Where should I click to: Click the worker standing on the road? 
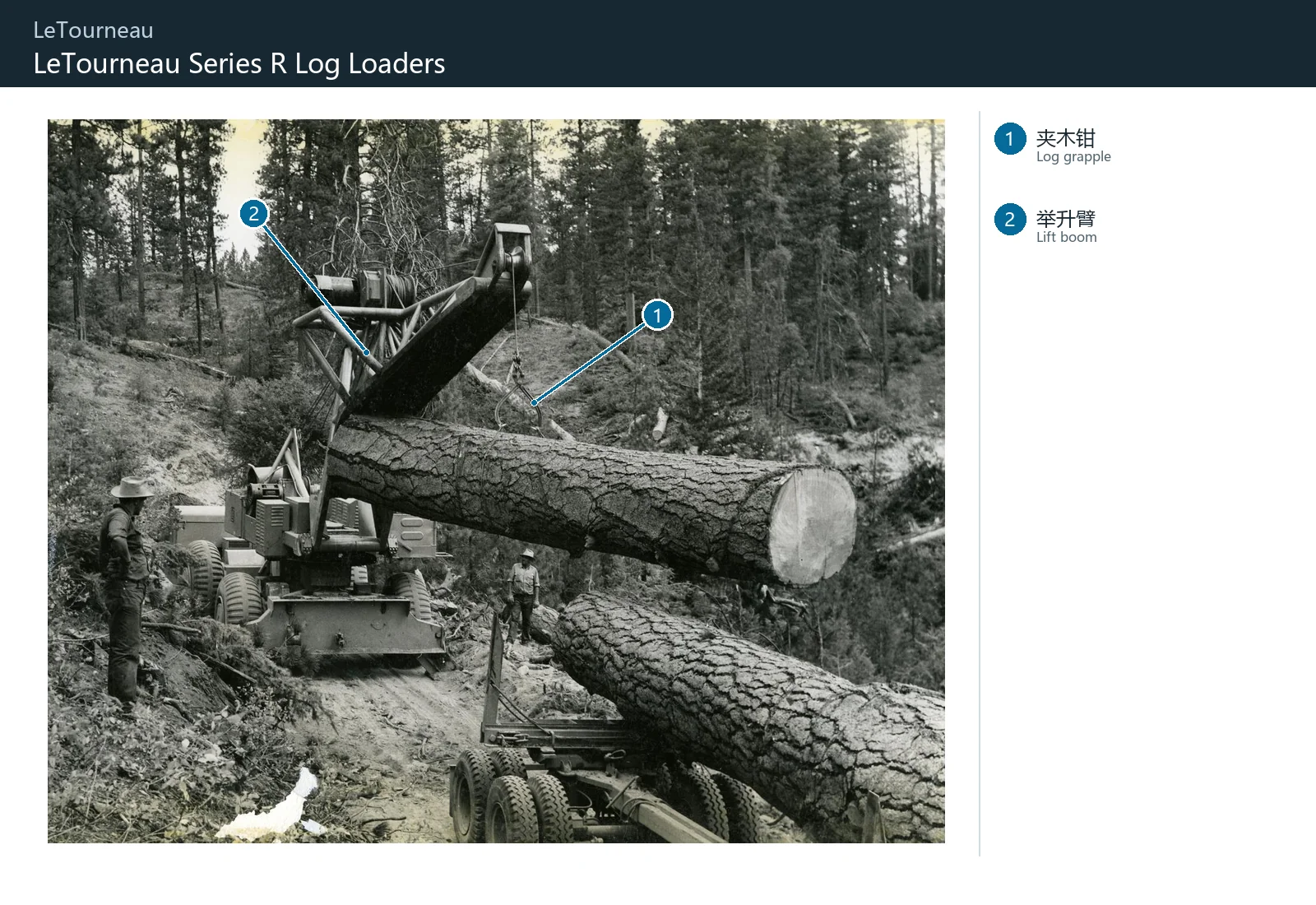tap(522, 596)
